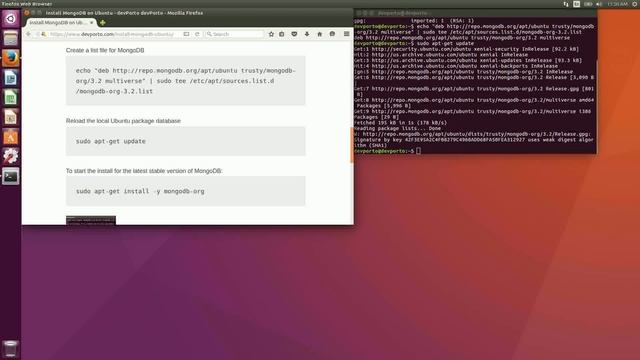Screen dimensions: 640x360
Task: Open network indicator in top panel
Action: point(566,4)
